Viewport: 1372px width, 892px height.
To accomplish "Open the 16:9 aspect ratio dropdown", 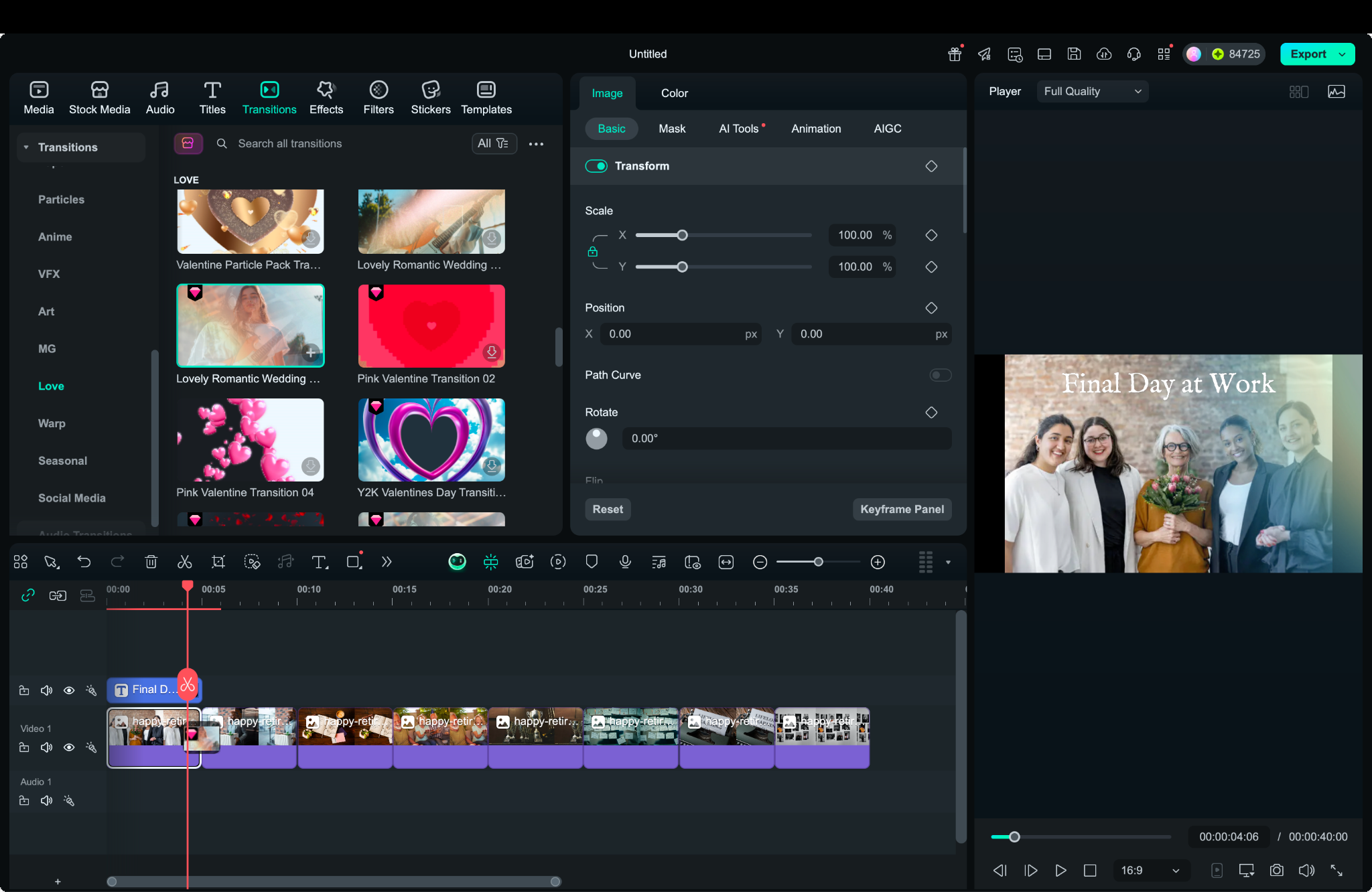I will (1150, 870).
